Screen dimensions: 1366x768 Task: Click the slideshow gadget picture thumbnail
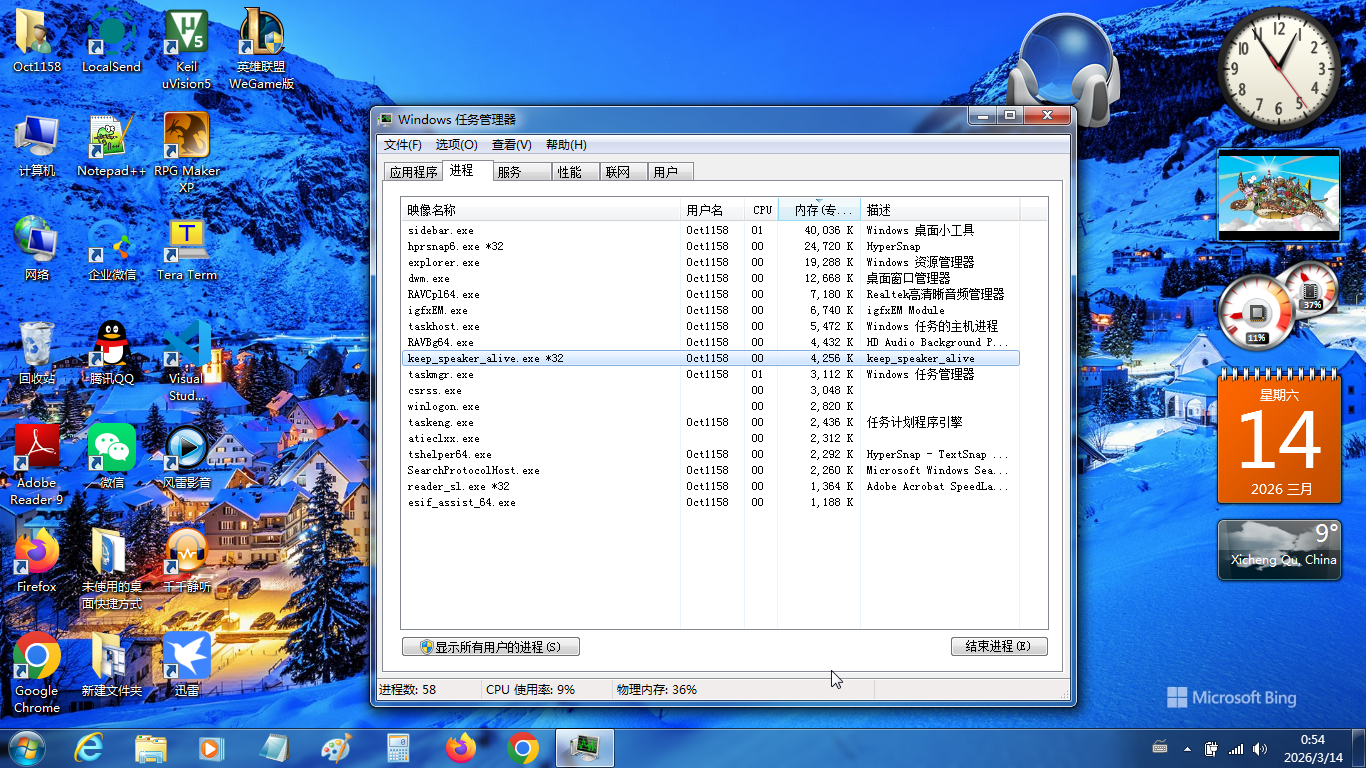pos(1278,194)
